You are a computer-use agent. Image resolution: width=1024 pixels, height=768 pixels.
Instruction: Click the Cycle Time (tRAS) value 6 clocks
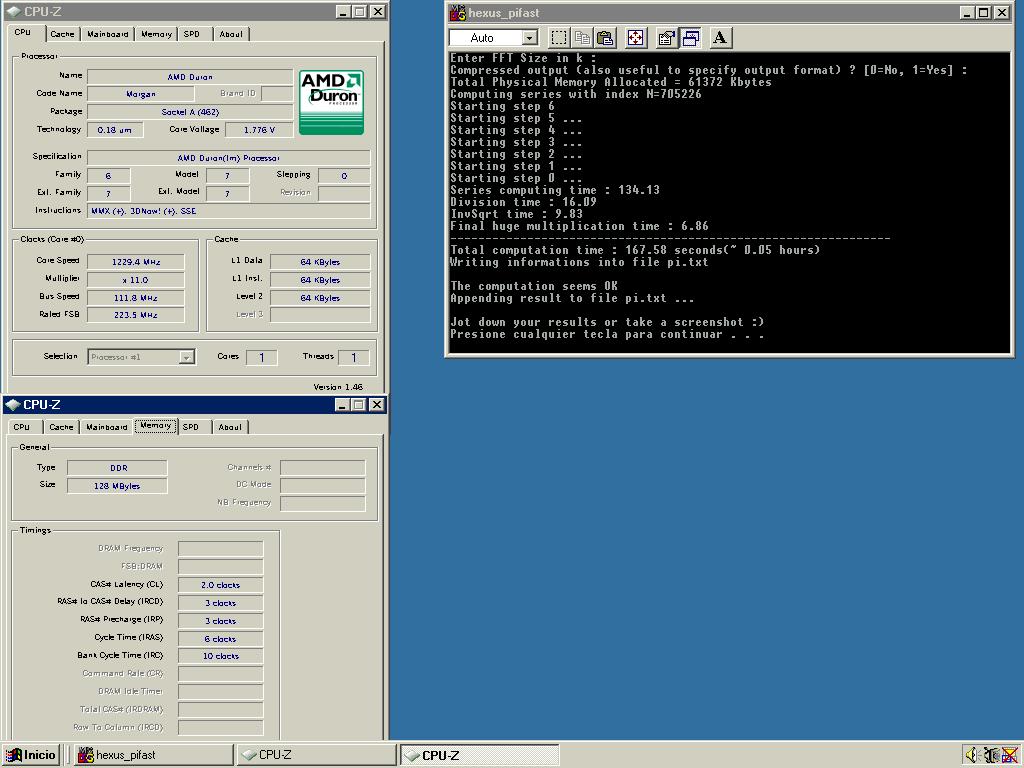tap(221, 639)
